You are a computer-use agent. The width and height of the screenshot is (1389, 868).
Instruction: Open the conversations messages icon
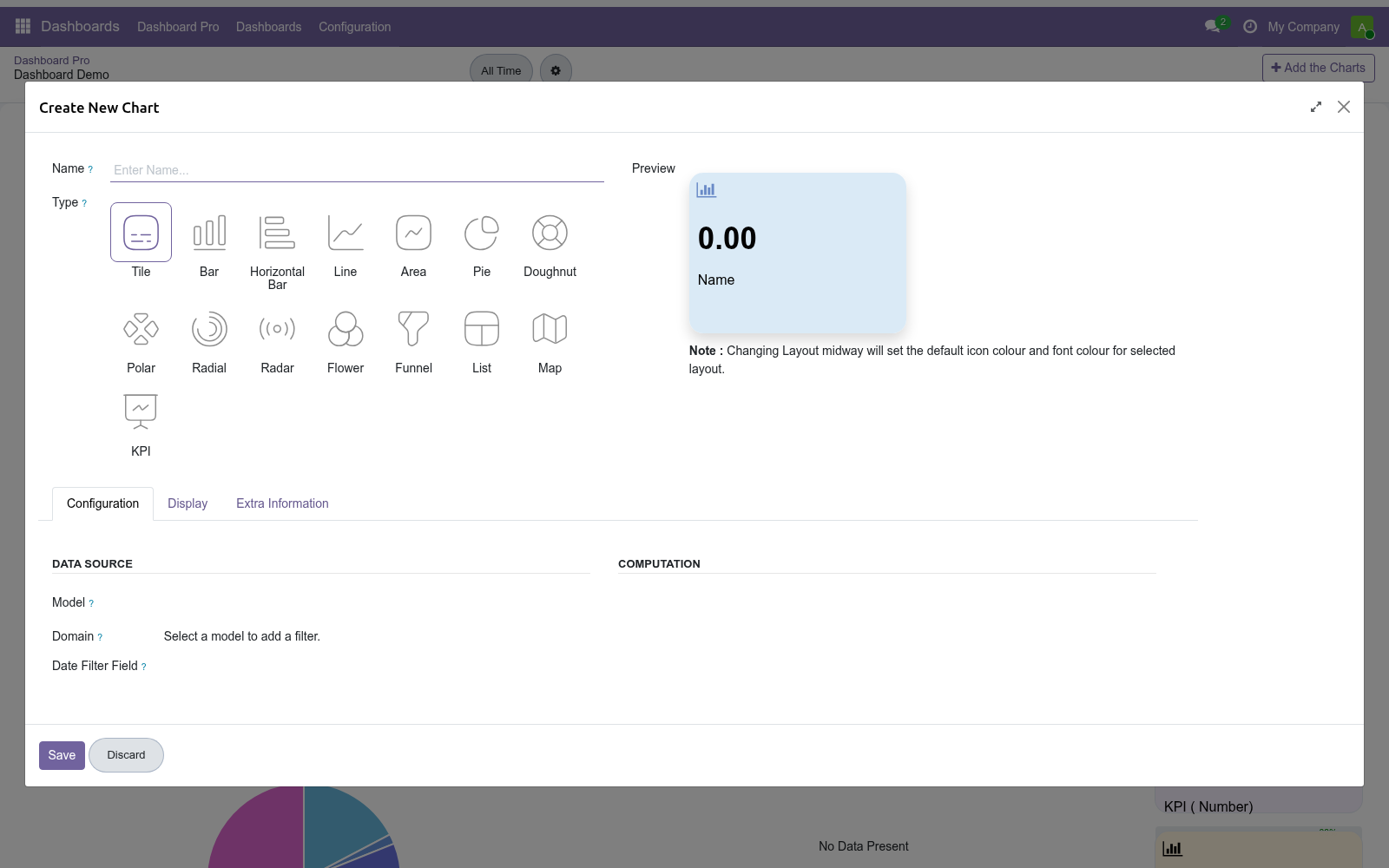1213,27
